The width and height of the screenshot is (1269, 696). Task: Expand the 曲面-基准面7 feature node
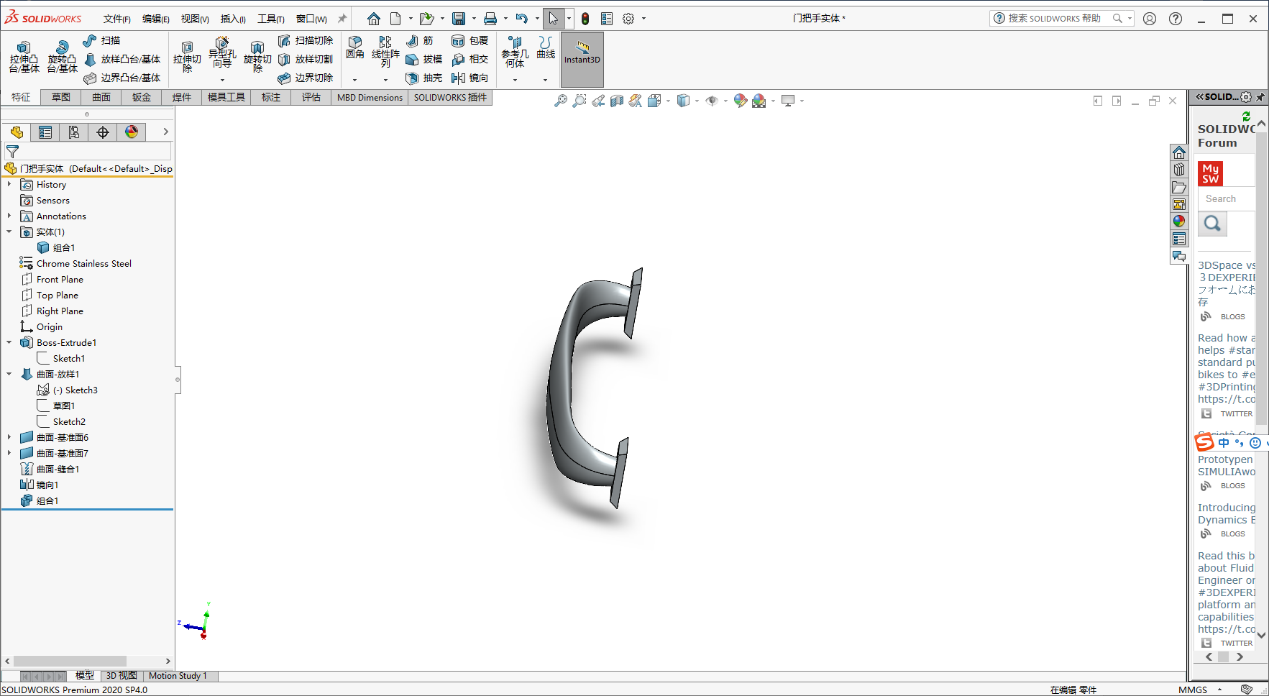click(10, 453)
